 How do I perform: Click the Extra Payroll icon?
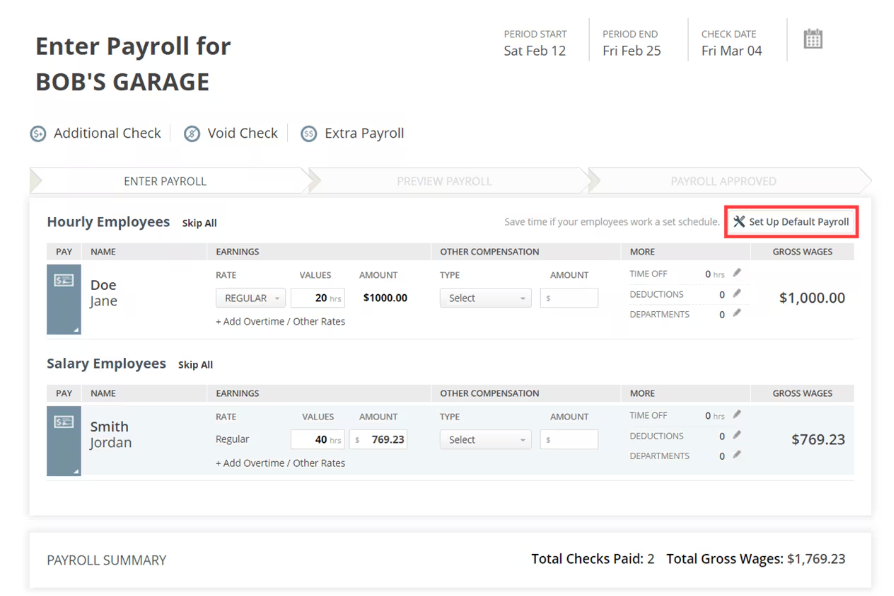click(309, 133)
